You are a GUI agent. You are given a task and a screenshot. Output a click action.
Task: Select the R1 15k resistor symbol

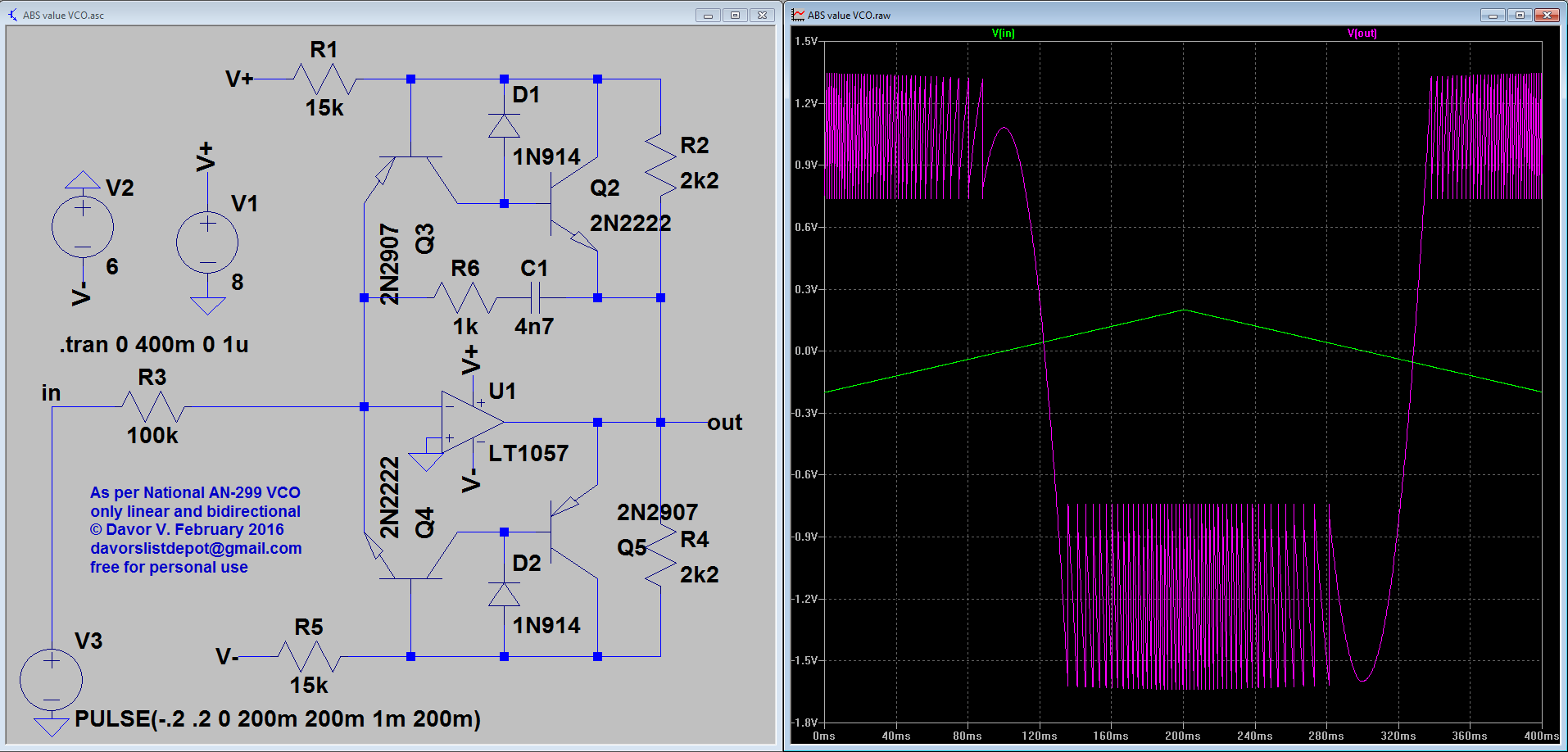pyautogui.click(x=324, y=79)
